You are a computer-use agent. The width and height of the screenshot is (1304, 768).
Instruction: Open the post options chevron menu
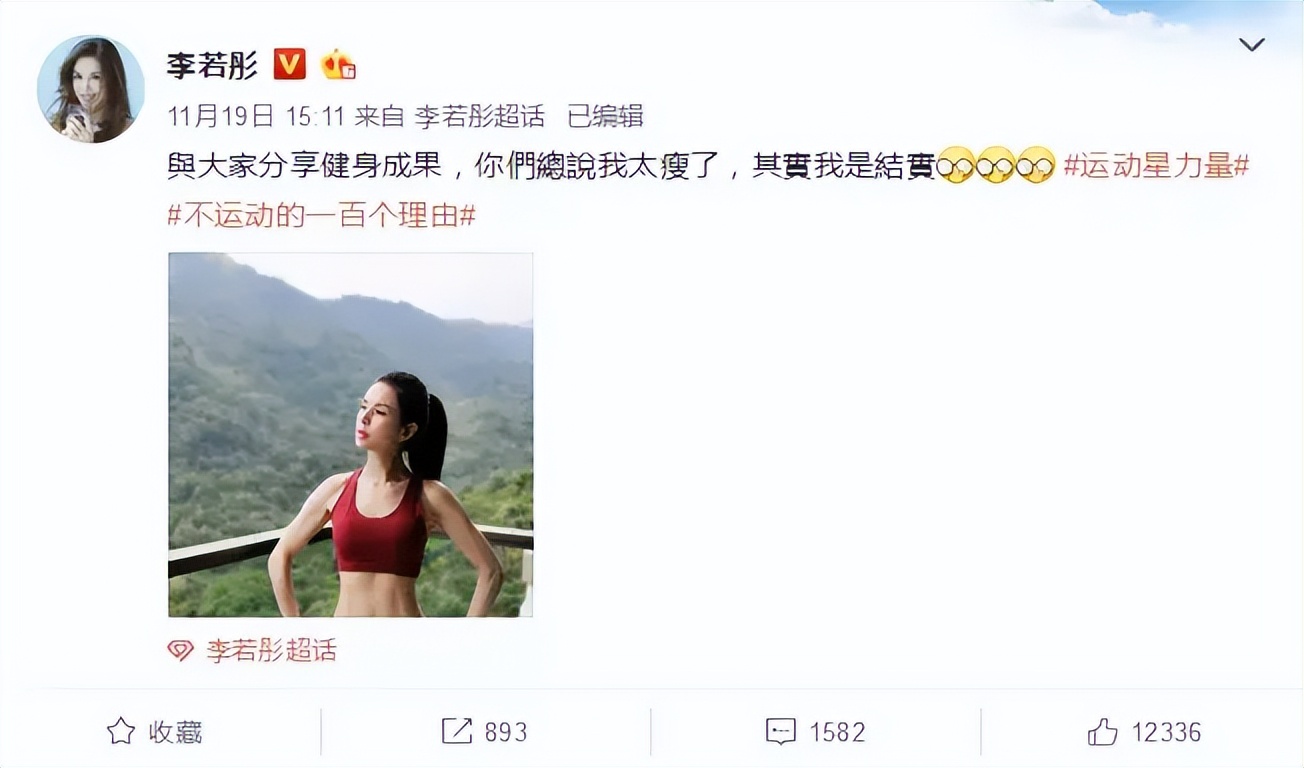click(x=1251, y=45)
